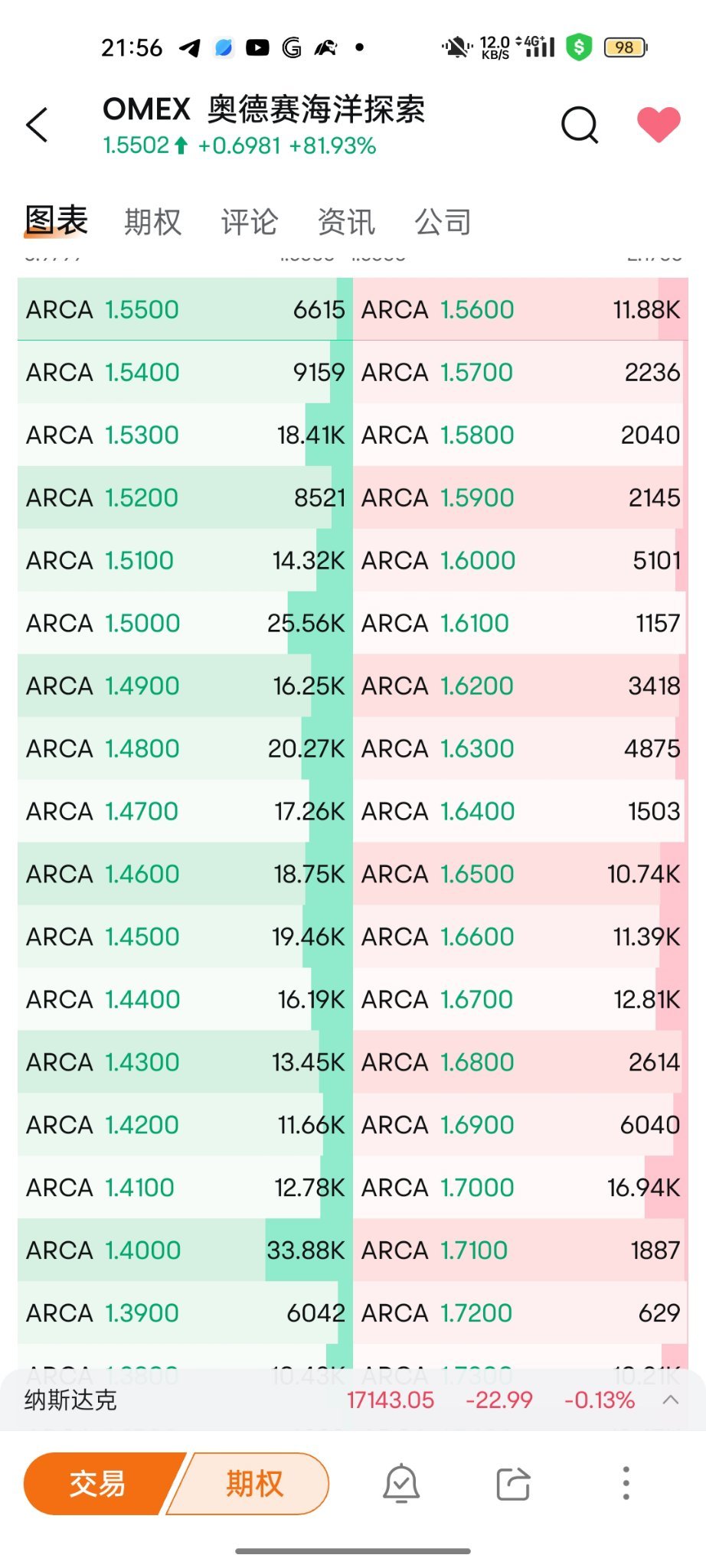Select ask row ARCA 1.7000 with 16.94K

click(521, 1187)
